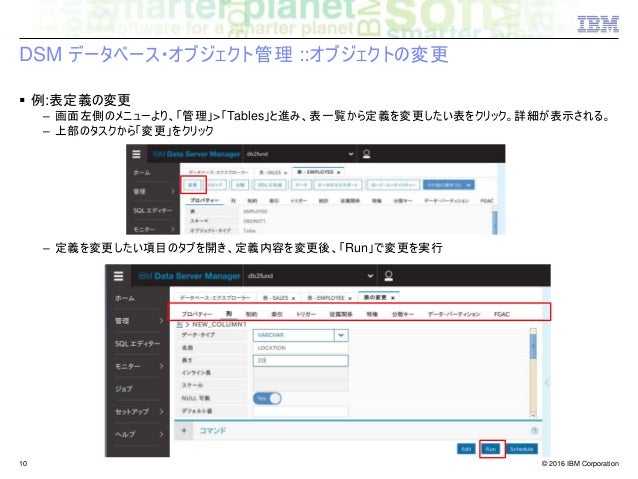638x479 pixels.
Task: Click scrollbar in the EMPLOYEE properties list
Action: [x=495, y=222]
